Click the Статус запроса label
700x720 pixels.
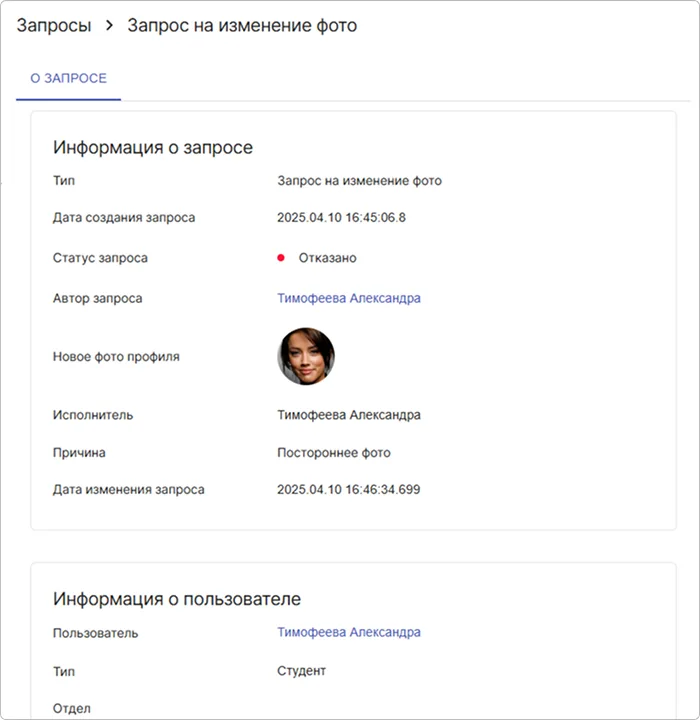(100, 258)
